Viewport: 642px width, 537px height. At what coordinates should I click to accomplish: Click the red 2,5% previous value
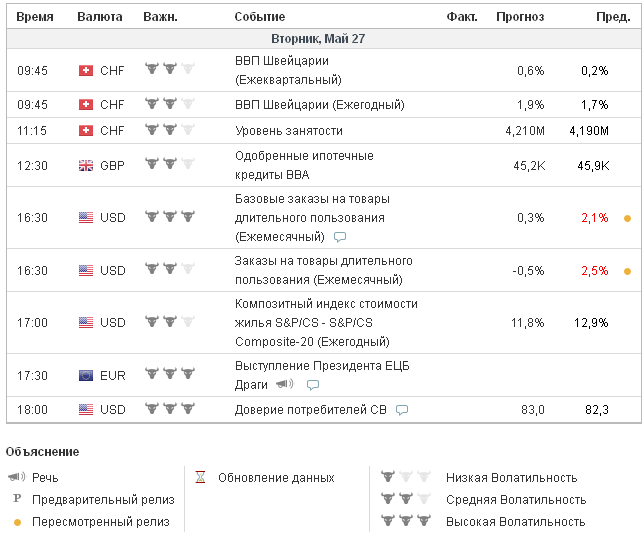tap(594, 271)
